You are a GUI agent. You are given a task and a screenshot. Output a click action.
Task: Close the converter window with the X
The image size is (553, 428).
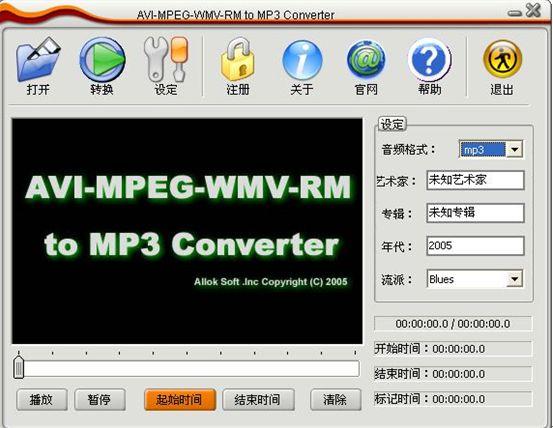(x=533, y=10)
